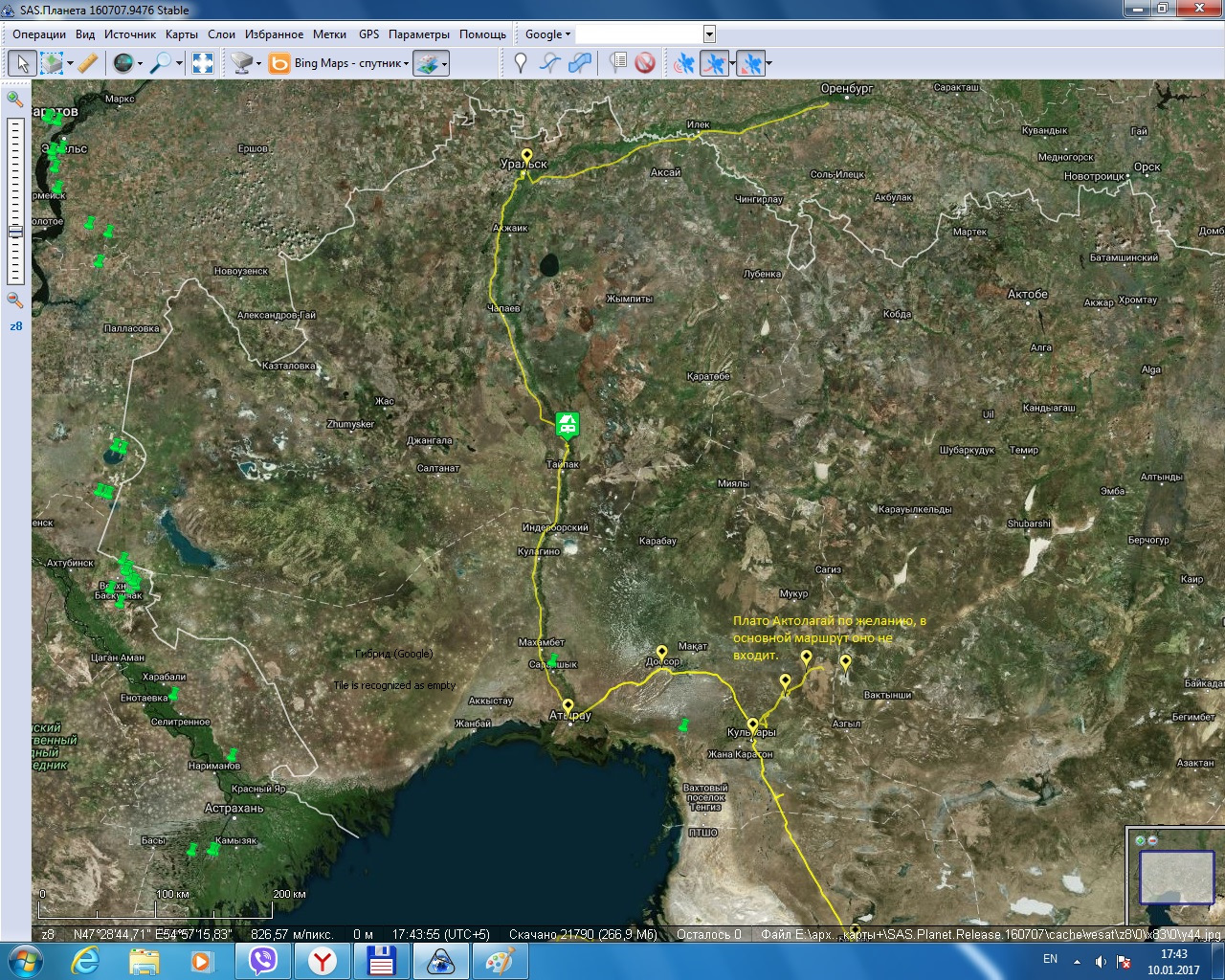The height and width of the screenshot is (980, 1225).
Task: Expand the magnifier zoom dropdown arrow
Action: pos(179,64)
